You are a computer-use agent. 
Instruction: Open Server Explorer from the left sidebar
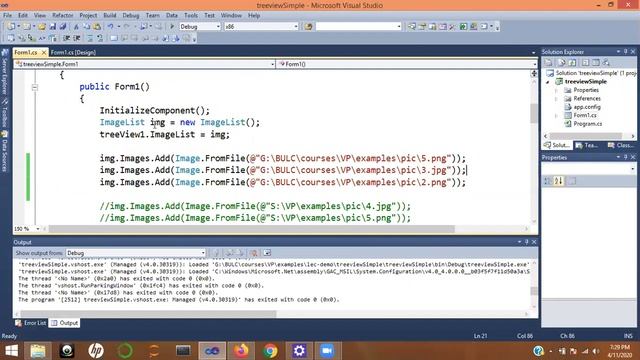(x=5, y=70)
